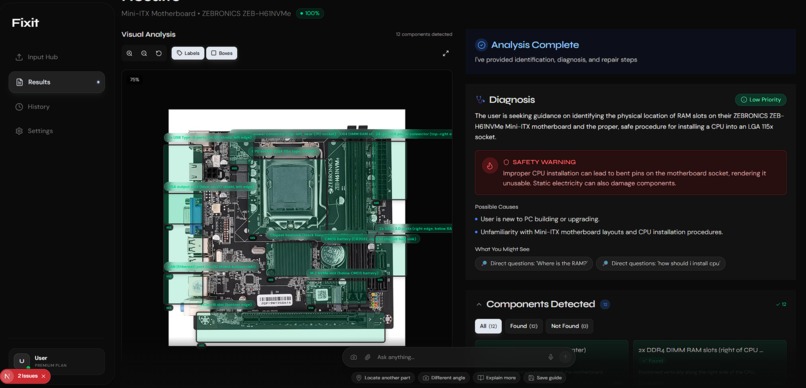
Task: Click the microphone voice input icon
Action: [551, 357]
